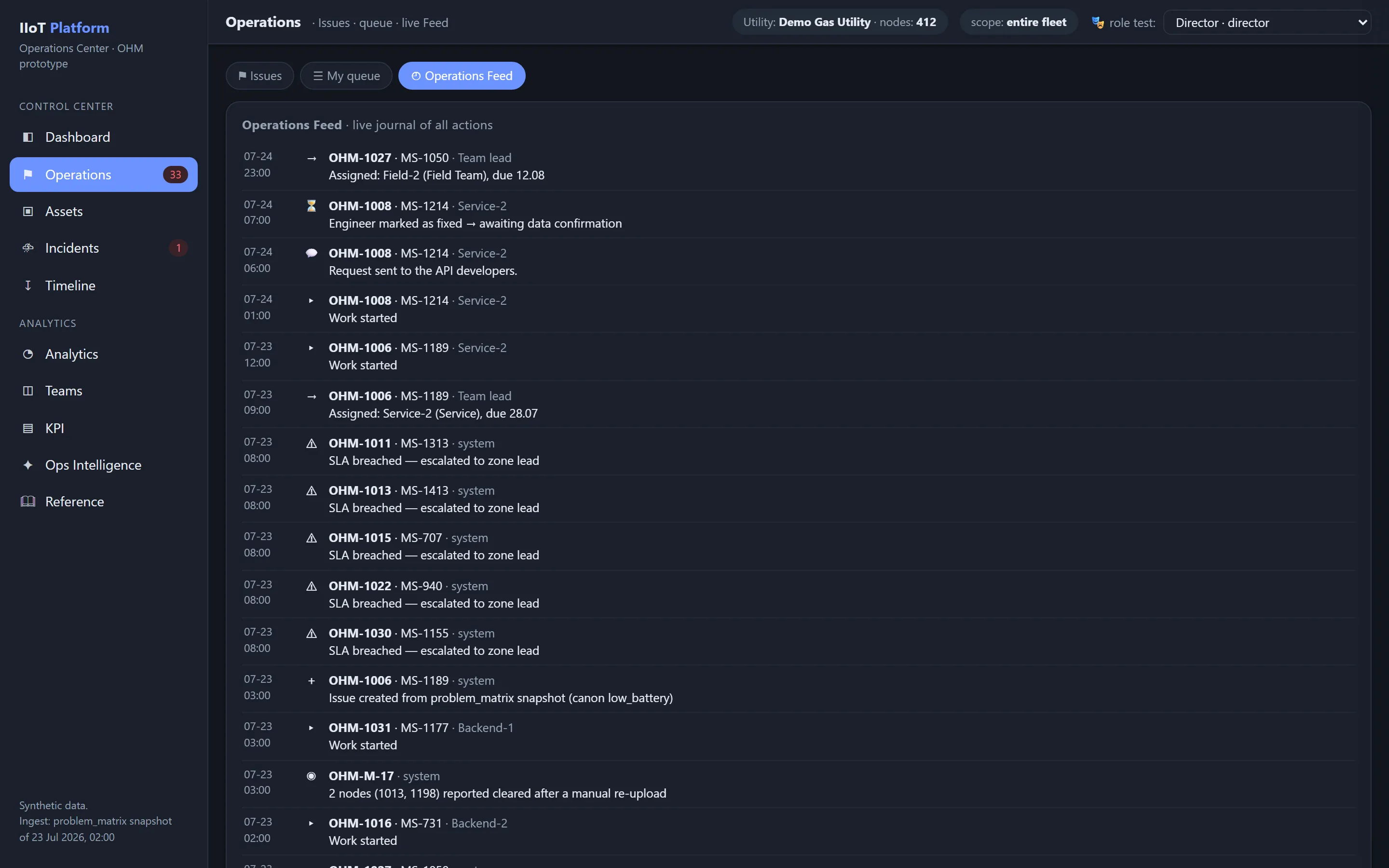Click play icon on OHM-1008 Work started
The width and height of the screenshot is (1389, 868).
(311, 301)
